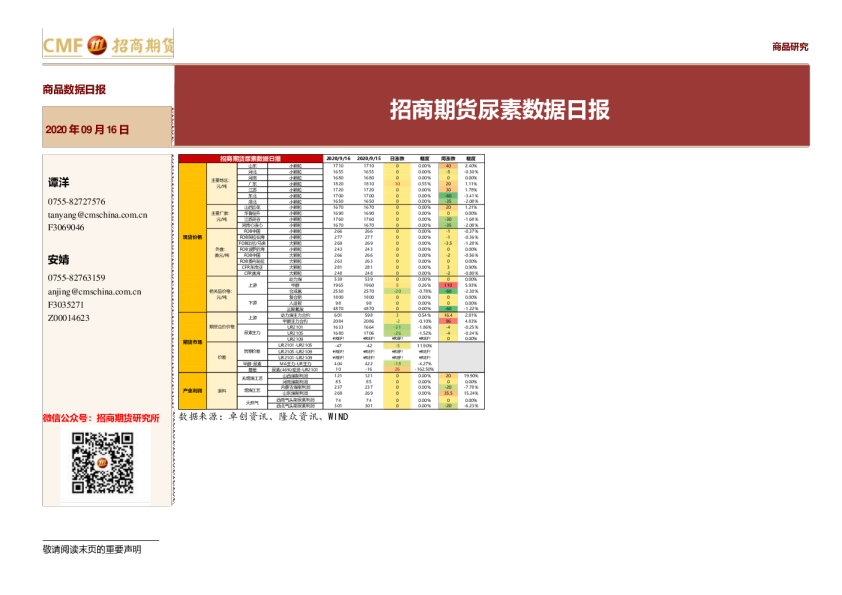
Task: Click the 商品研究 label at top right
Action: (790, 46)
